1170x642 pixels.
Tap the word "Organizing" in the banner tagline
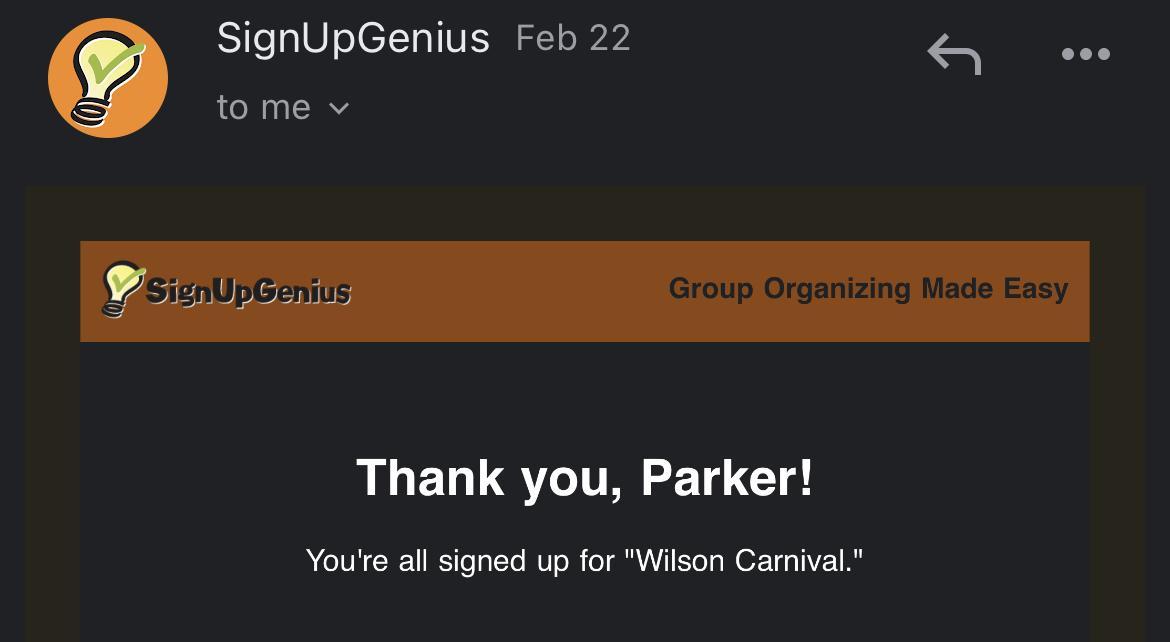pos(837,289)
